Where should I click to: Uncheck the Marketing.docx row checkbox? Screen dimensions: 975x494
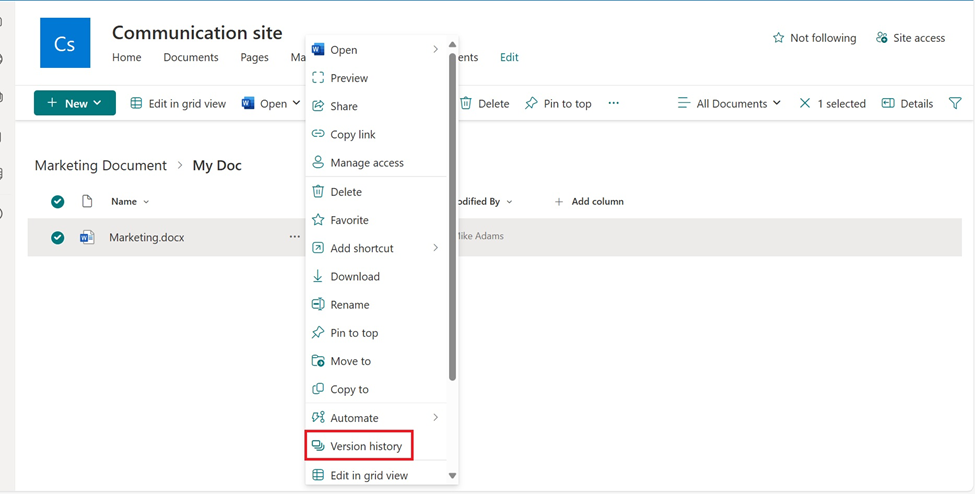tap(58, 237)
